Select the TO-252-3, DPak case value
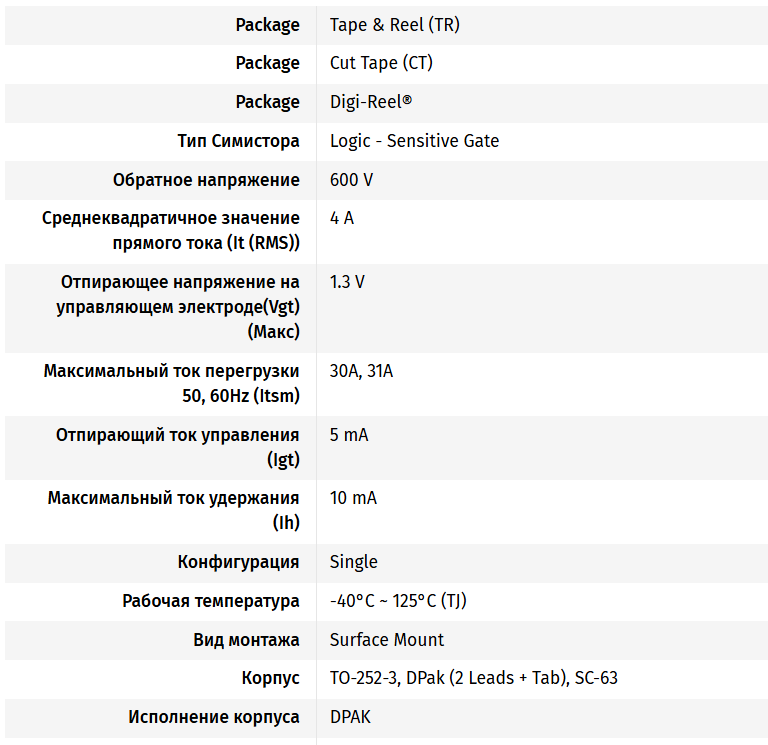 click(x=473, y=678)
